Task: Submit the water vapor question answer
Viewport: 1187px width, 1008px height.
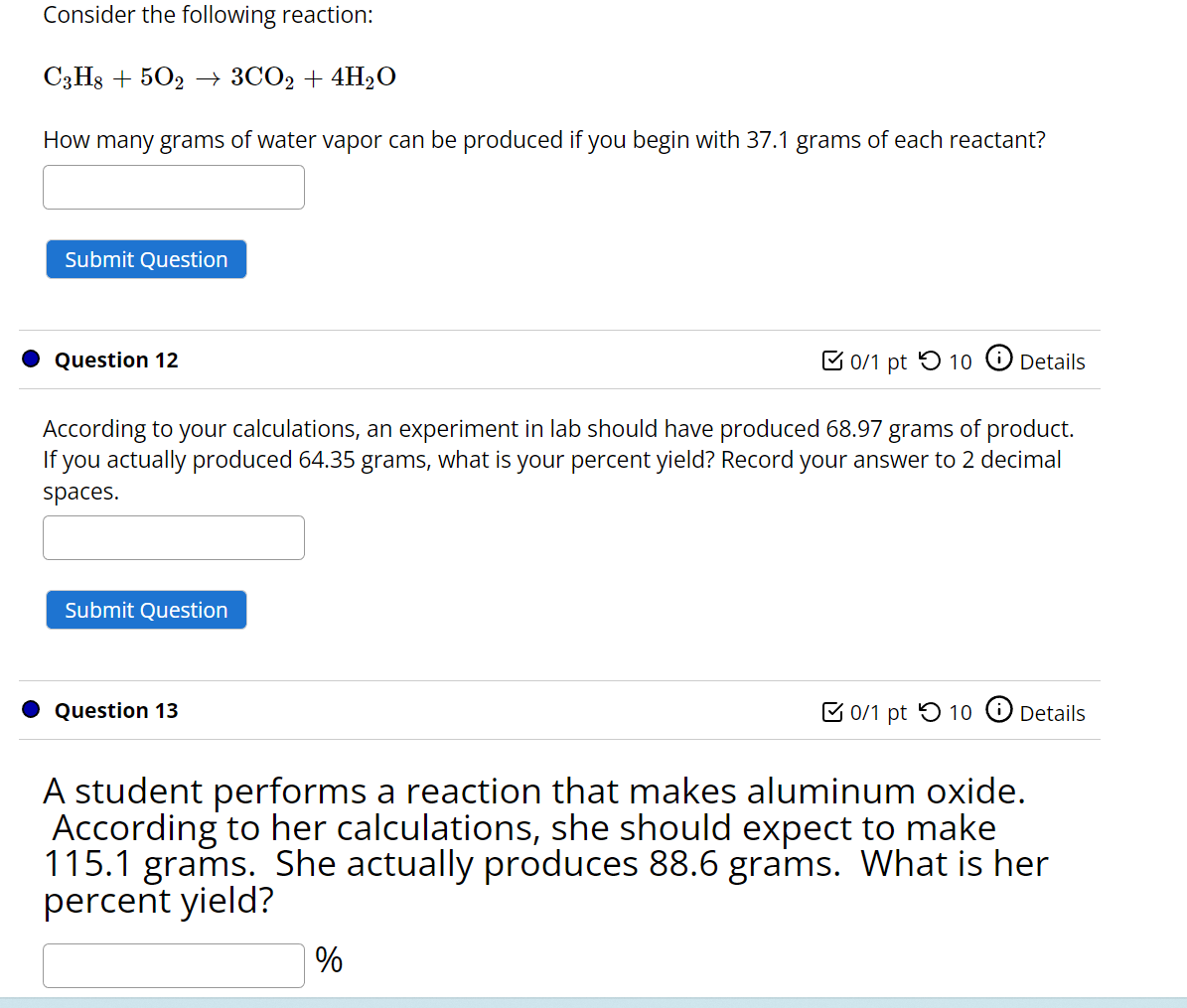Action: (145, 258)
